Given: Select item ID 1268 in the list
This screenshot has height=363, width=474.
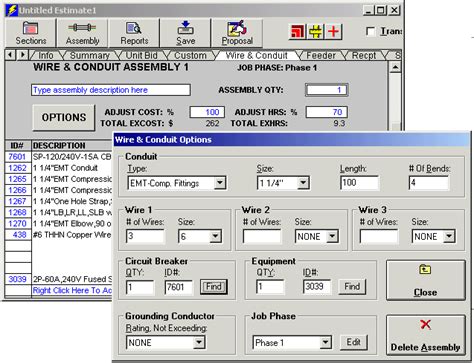Looking at the screenshot, I should click(x=18, y=212).
